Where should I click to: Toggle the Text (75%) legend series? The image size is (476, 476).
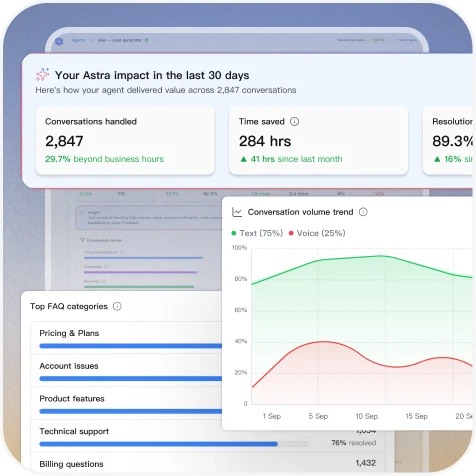click(x=257, y=233)
